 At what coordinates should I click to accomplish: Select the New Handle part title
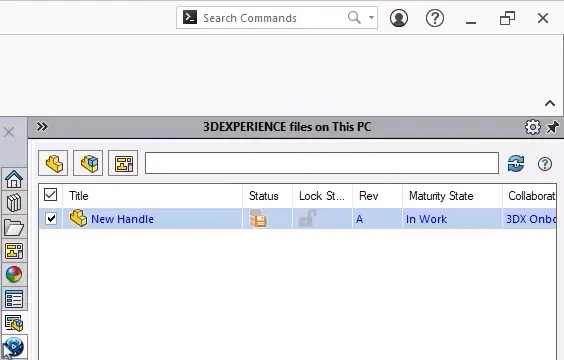(122, 219)
